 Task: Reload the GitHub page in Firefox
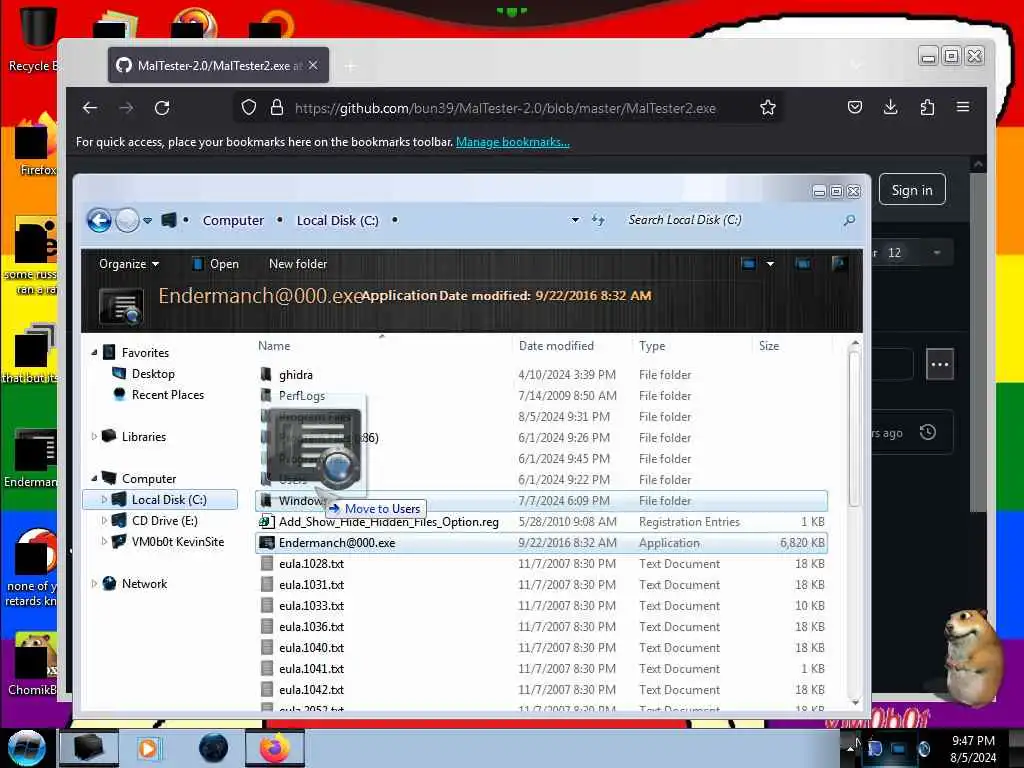click(x=162, y=108)
